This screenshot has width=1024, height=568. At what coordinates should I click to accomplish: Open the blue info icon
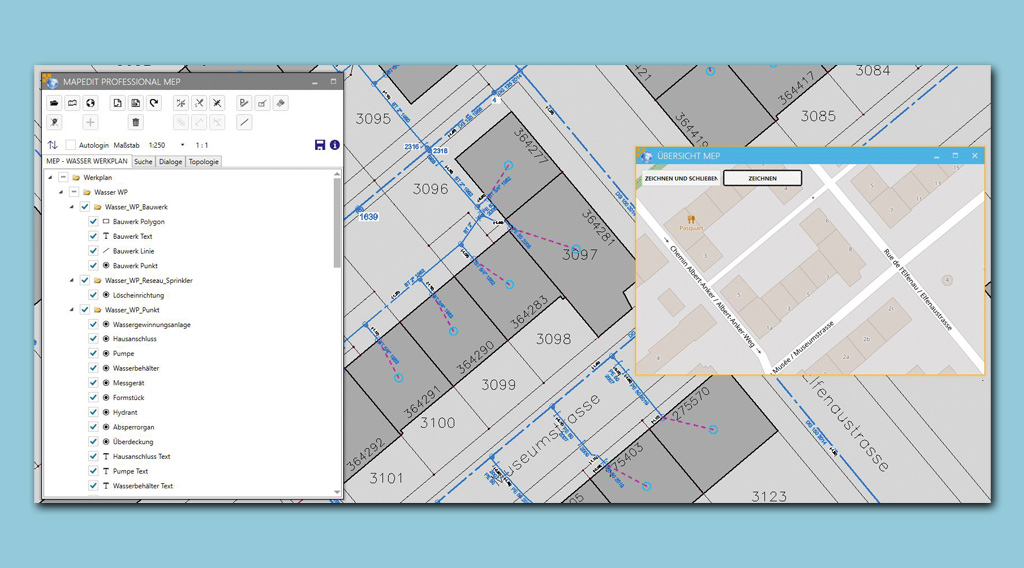pos(334,145)
